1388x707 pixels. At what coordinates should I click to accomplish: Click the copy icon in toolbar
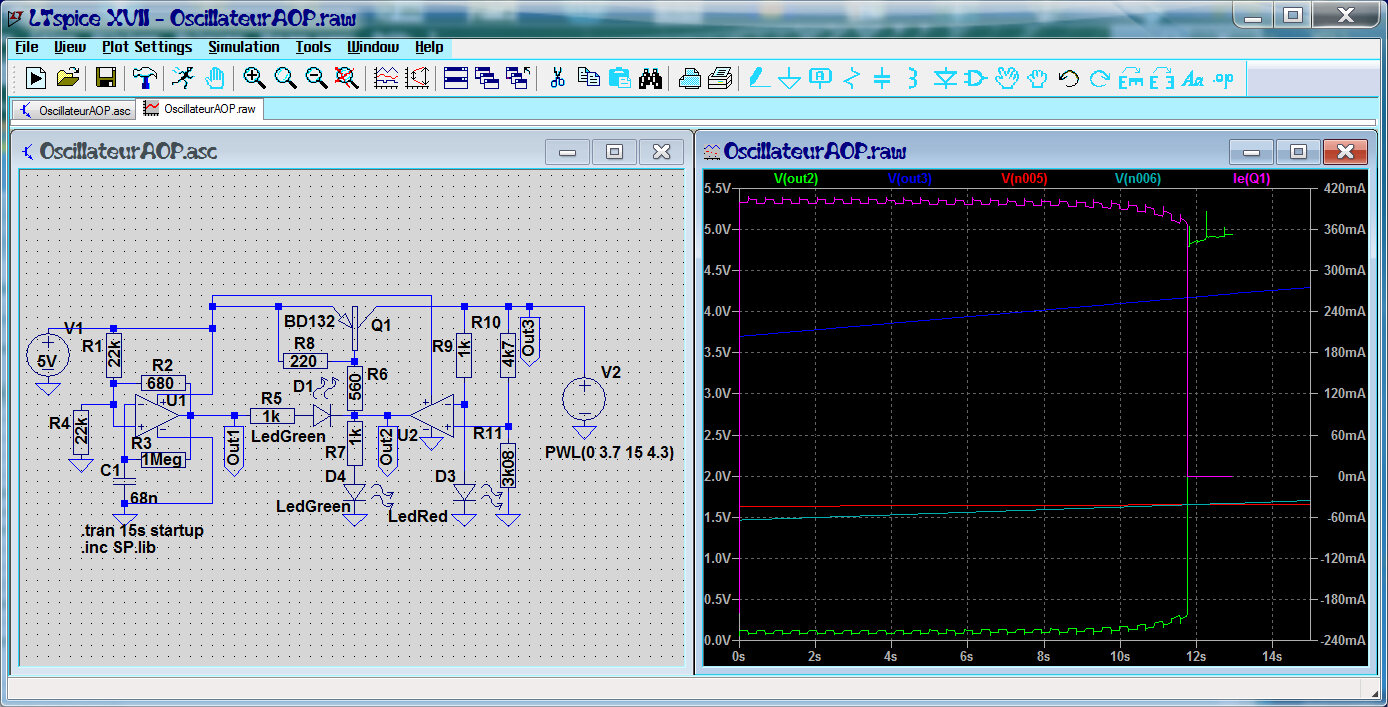pos(589,77)
